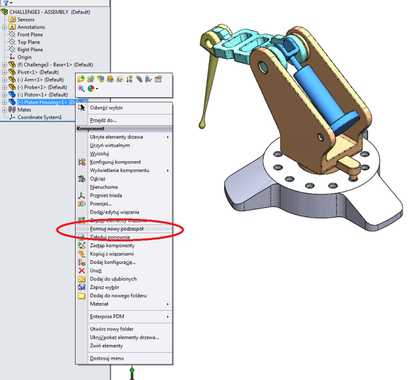Click the Component Properties icon in context toolbar

point(158,79)
